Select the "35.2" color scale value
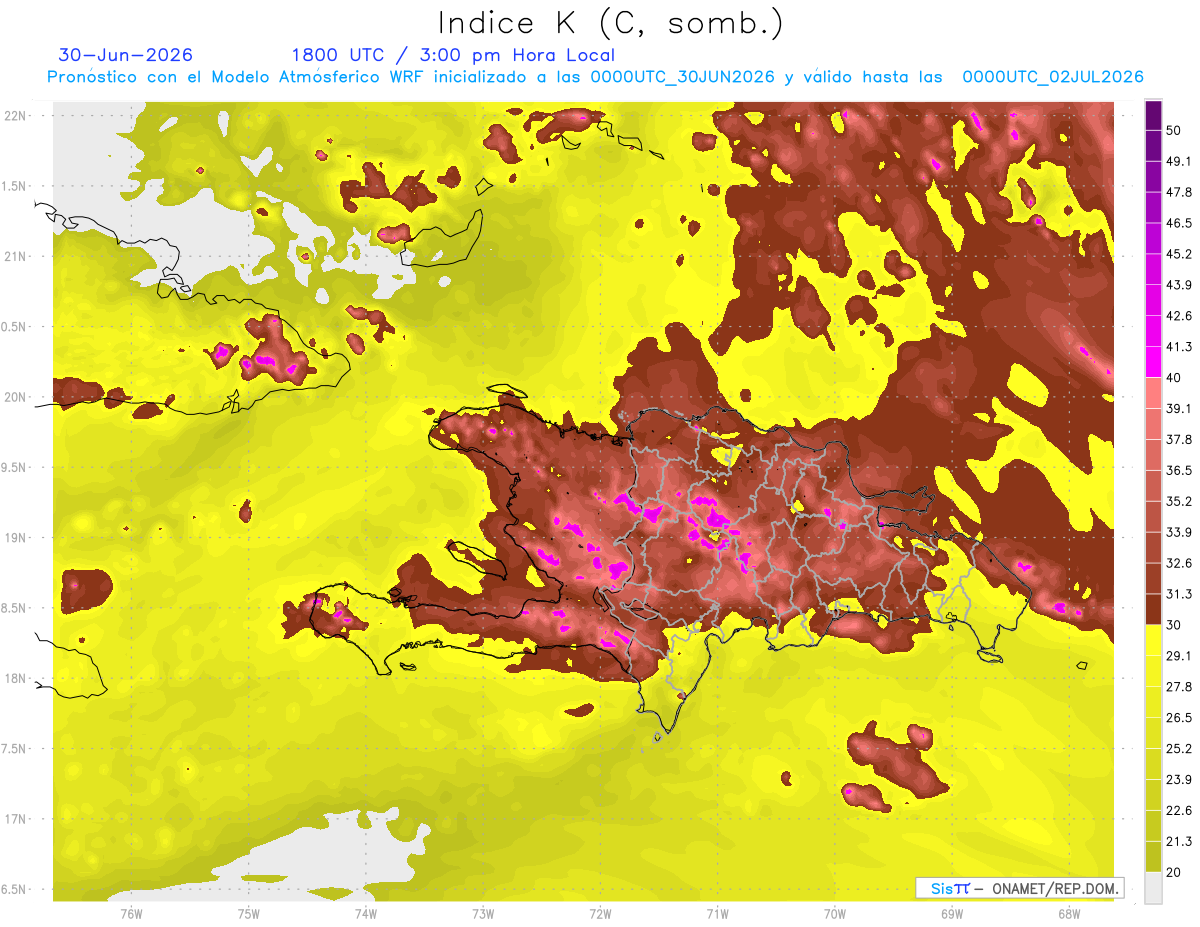 [1179, 501]
